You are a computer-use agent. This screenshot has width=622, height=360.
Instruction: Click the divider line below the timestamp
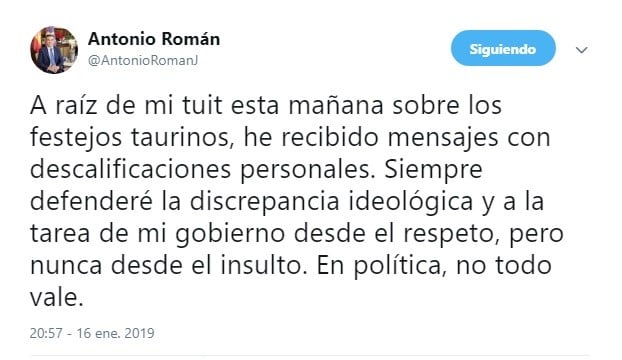coord(310,356)
